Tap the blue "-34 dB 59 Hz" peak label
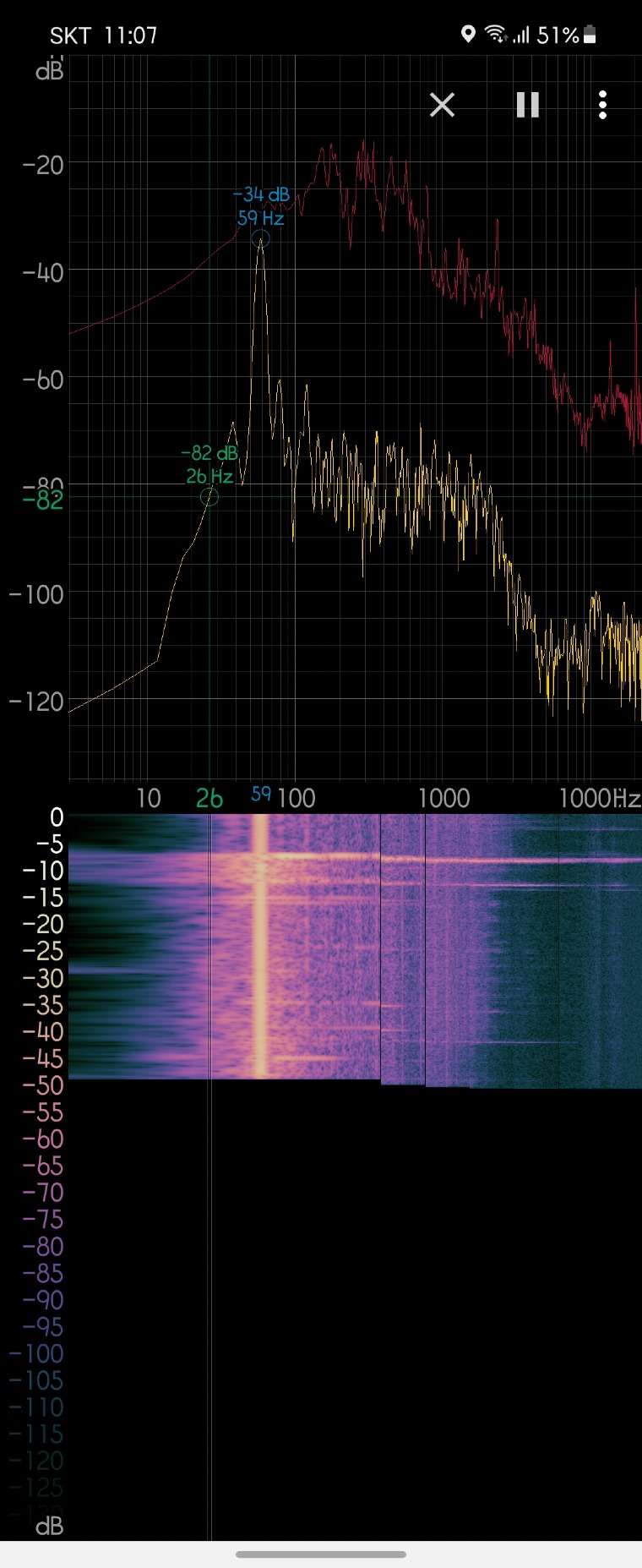The image size is (642, 1568). (261, 206)
